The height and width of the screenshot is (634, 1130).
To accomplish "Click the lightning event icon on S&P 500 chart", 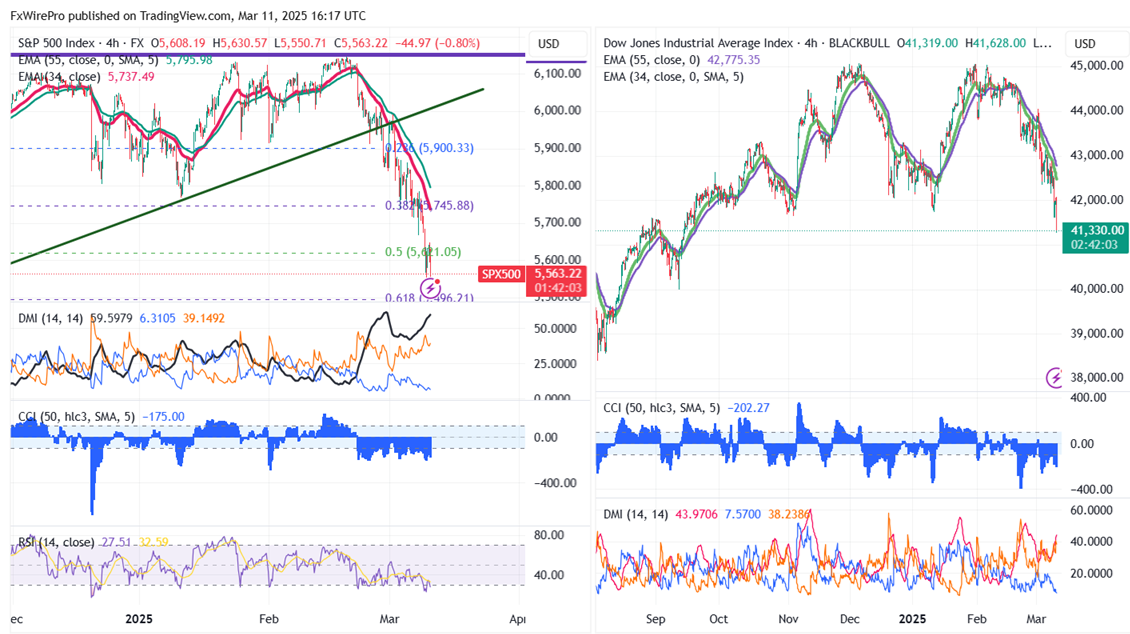I will click(x=431, y=288).
